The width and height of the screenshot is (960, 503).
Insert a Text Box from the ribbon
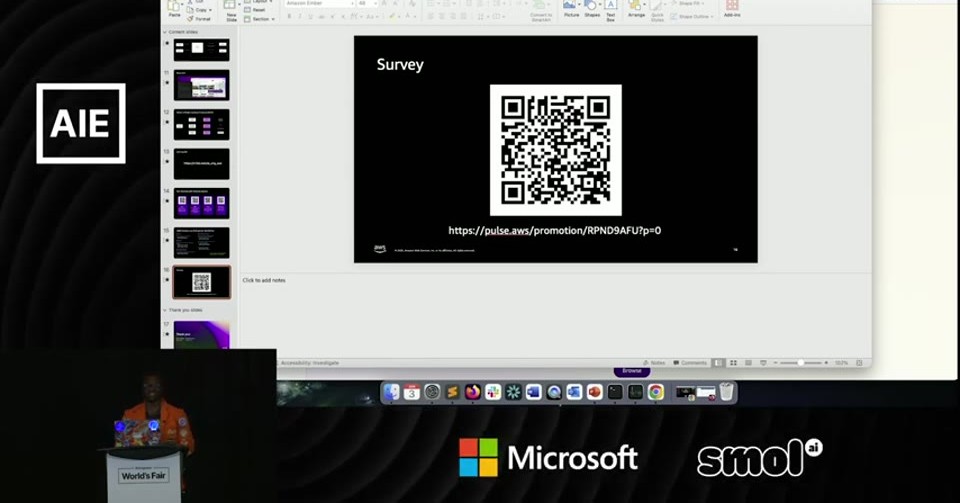point(610,9)
